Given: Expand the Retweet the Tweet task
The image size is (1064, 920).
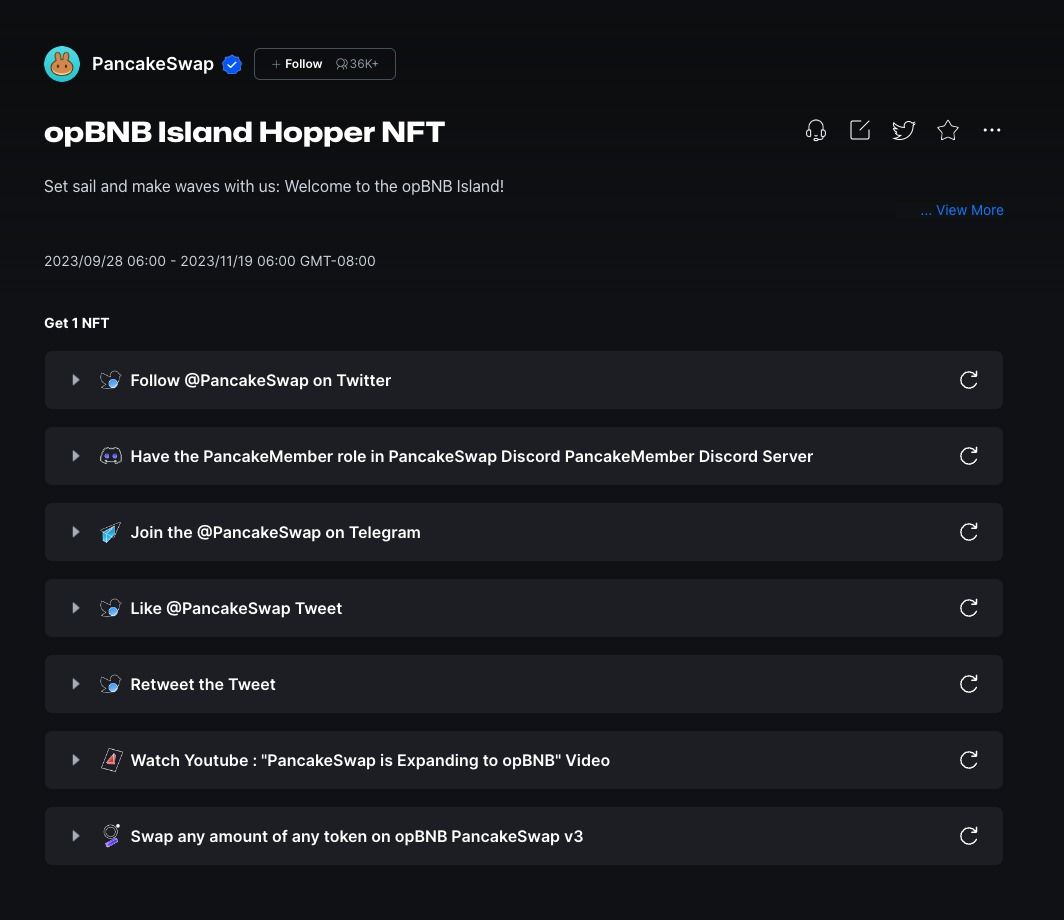Looking at the screenshot, I should pos(76,684).
